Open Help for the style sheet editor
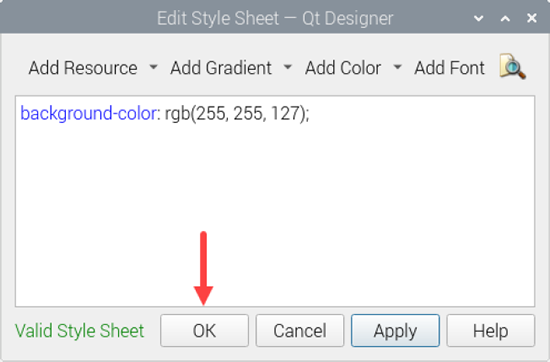Image resolution: width=550 pixels, height=362 pixels. [x=491, y=330]
